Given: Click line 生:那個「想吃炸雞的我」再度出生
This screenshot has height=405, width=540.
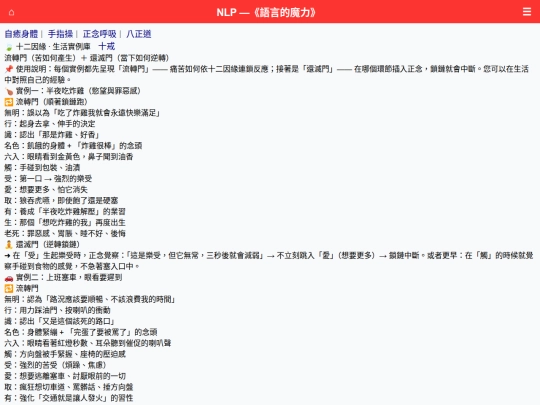Looking at the screenshot, I should point(65,223).
